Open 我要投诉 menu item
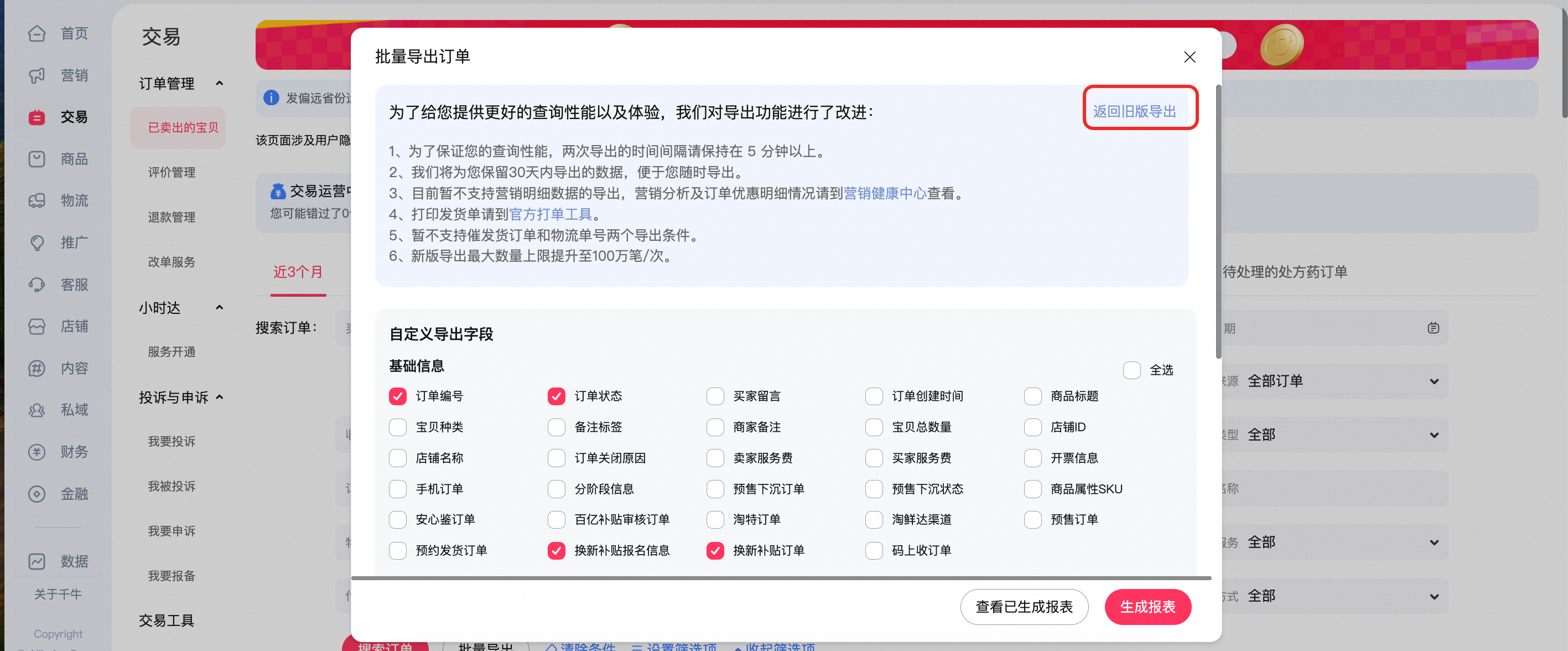The width and height of the screenshot is (1568, 651). 172,442
